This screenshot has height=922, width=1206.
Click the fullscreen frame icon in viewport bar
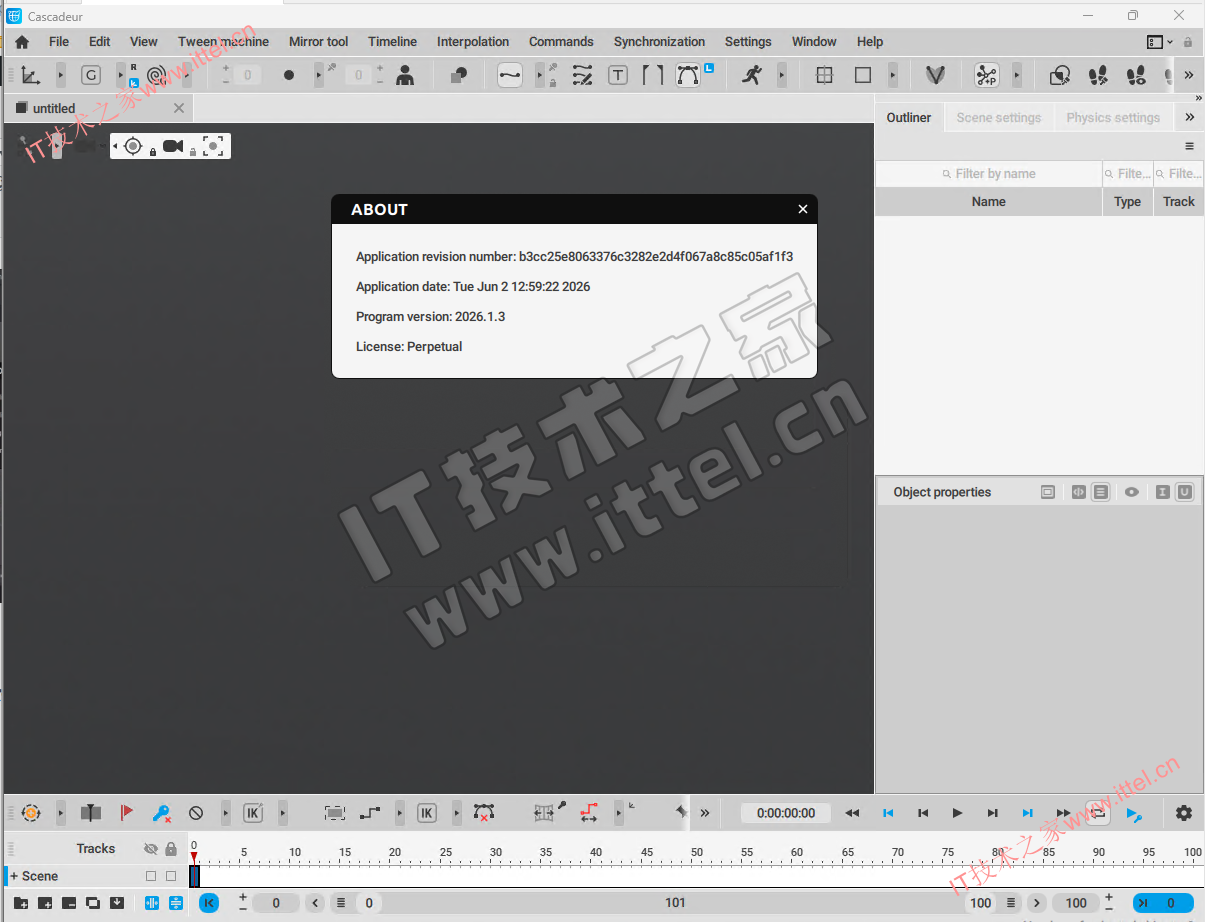[x=212, y=146]
